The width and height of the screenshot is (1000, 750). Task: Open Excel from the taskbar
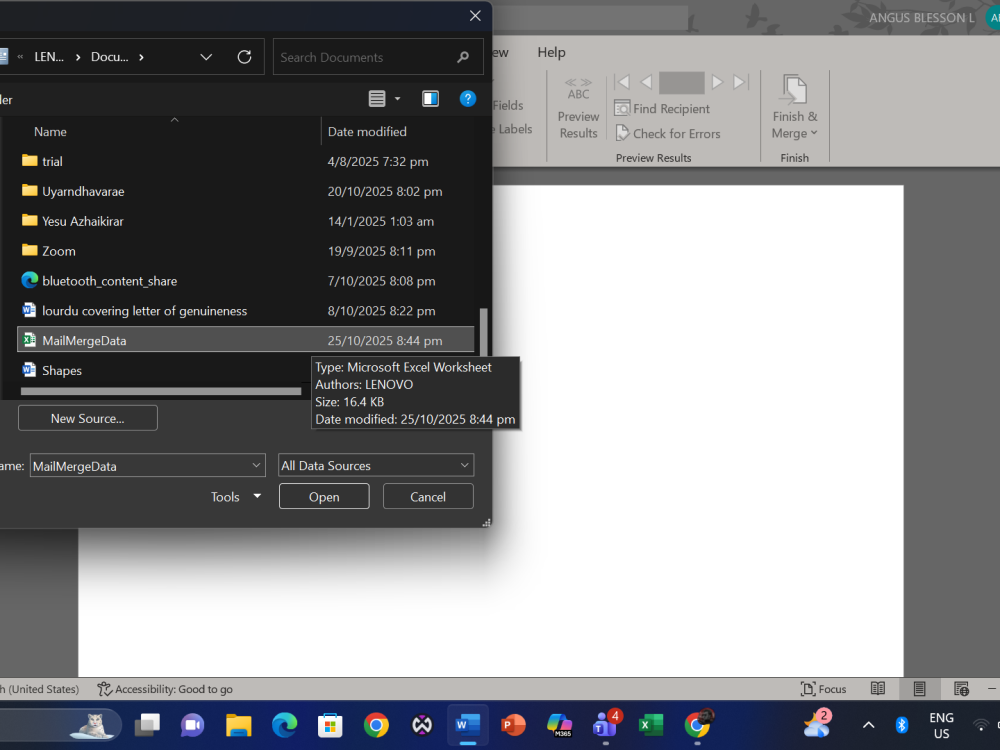tap(651, 725)
